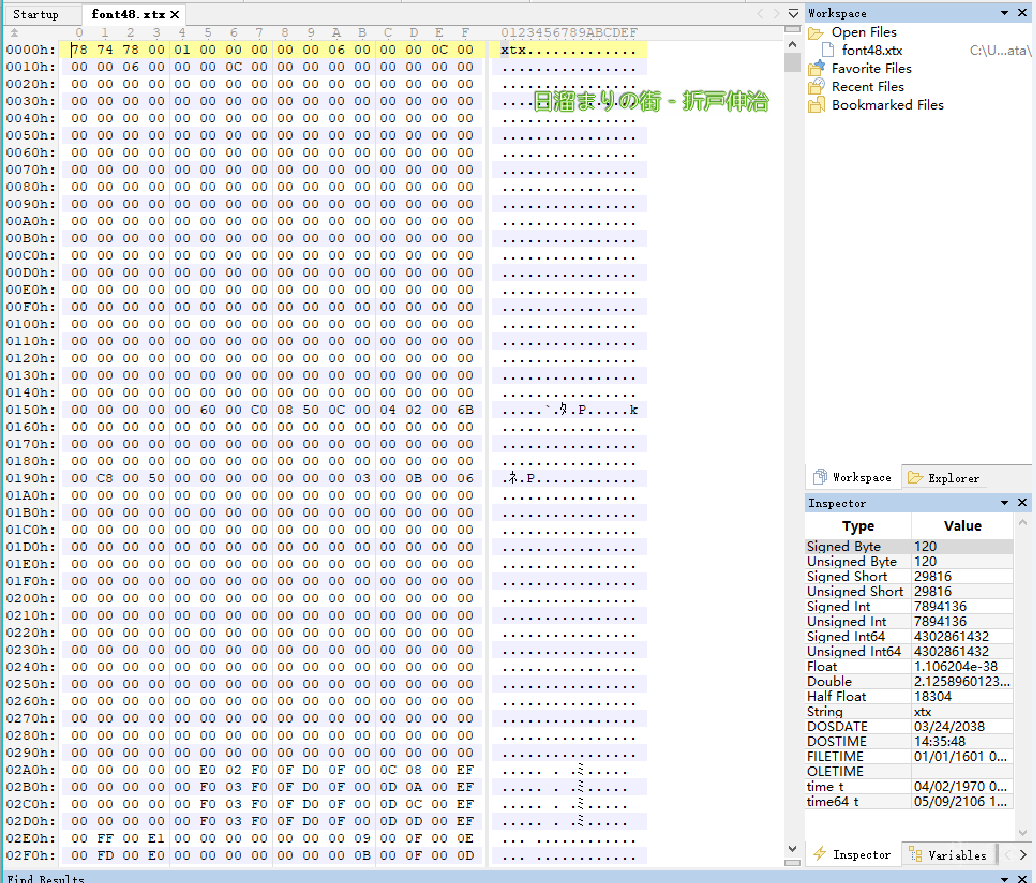Image resolution: width=1036 pixels, height=883 pixels.
Task: Open the tab list dropdown arrow
Action: click(x=794, y=13)
